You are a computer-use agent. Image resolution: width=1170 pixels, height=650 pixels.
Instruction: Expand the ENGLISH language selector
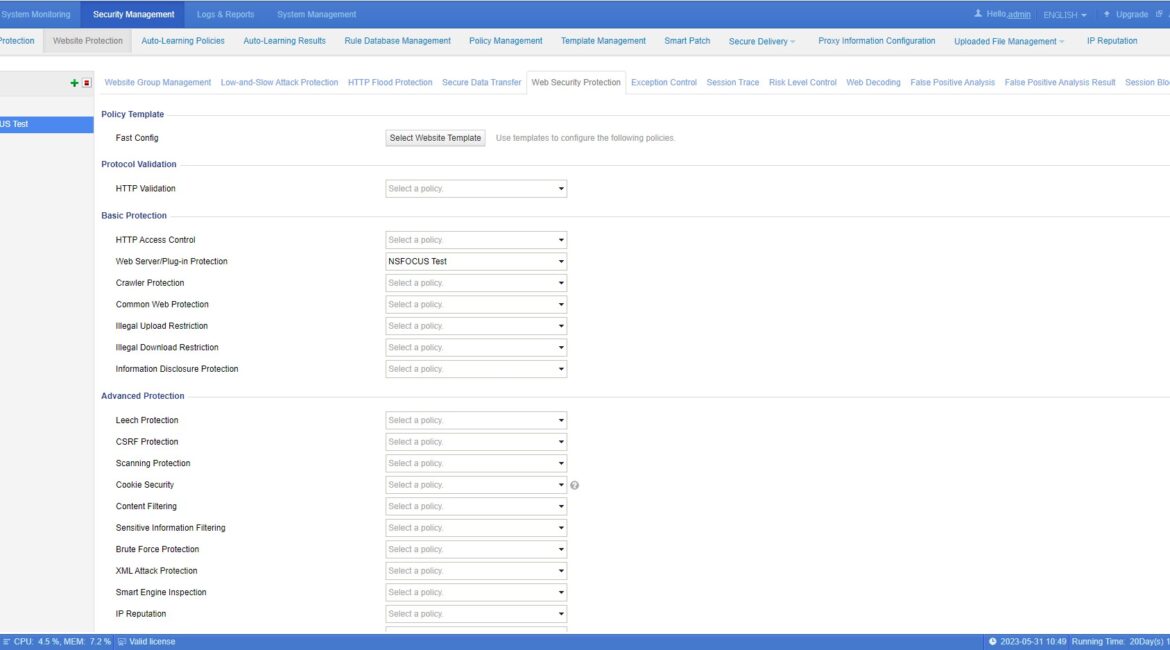pos(1063,14)
